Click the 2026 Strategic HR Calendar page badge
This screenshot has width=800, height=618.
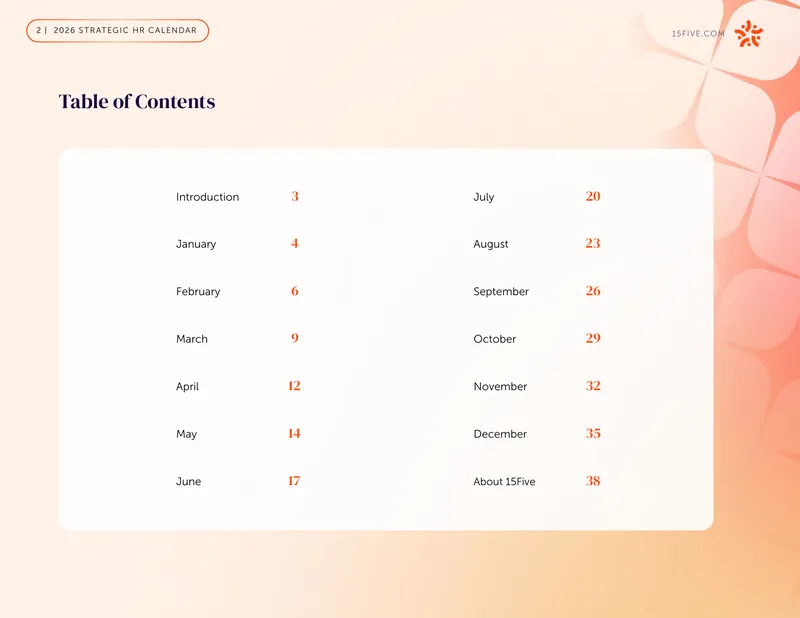point(117,31)
